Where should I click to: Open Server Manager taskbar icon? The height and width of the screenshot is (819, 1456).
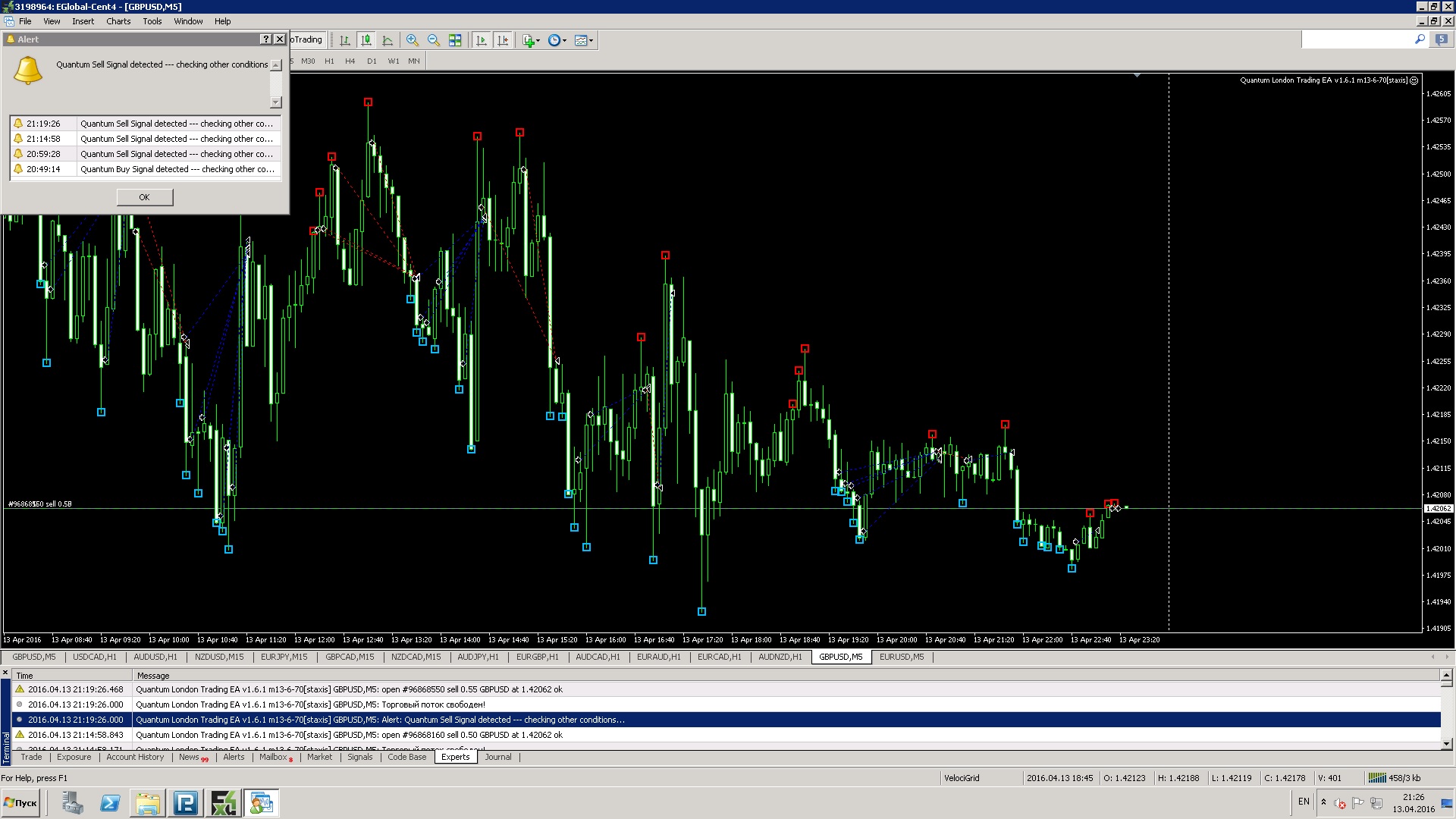[x=73, y=803]
